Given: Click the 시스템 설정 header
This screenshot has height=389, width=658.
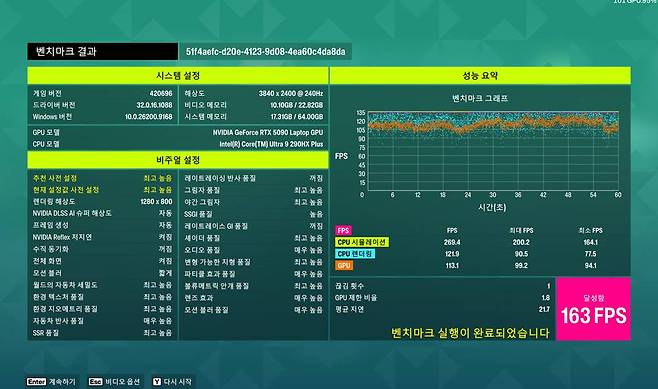Looking at the screenshot, I should [178, 76].
